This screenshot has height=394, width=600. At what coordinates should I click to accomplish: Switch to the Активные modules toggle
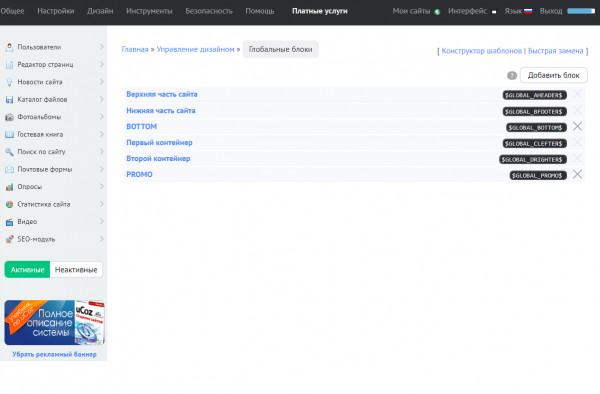pos(27,270)
